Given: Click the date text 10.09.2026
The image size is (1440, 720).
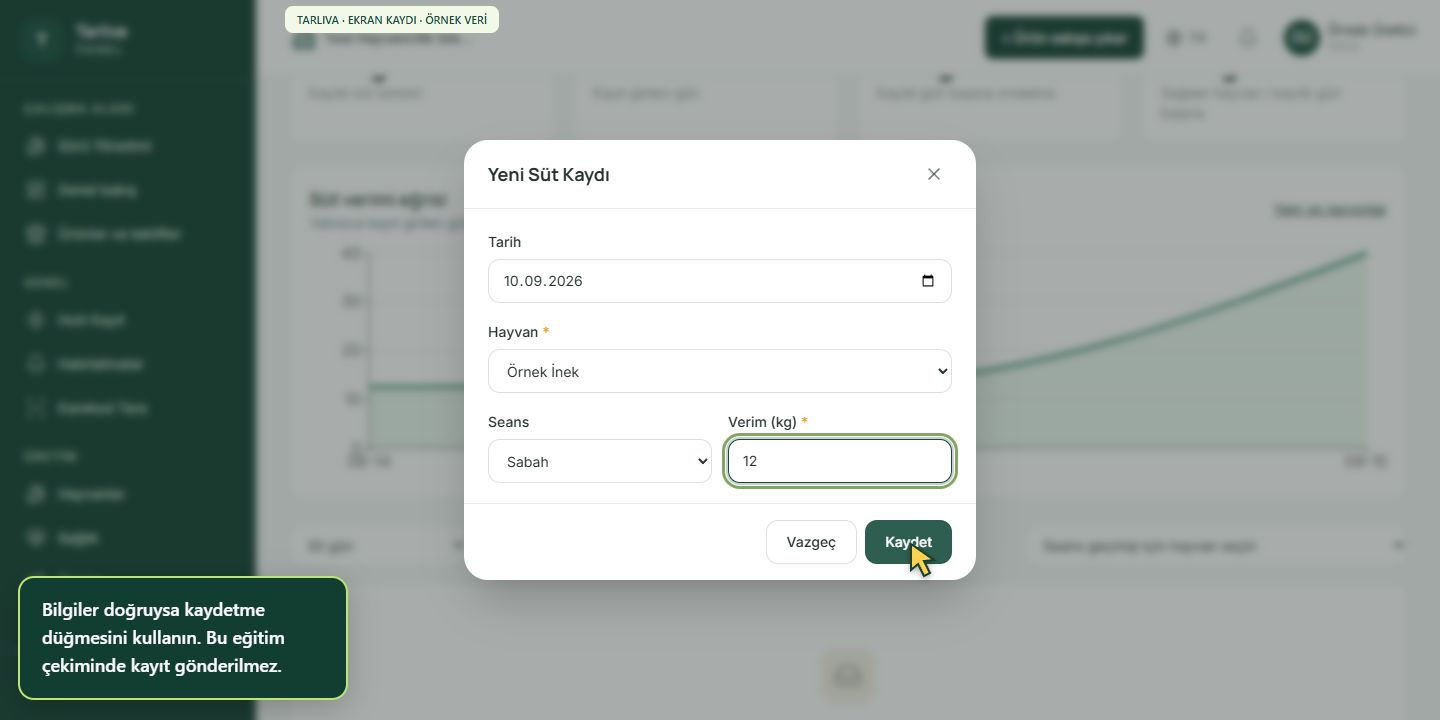Looking at the screenshot, I should pos(543,281).
